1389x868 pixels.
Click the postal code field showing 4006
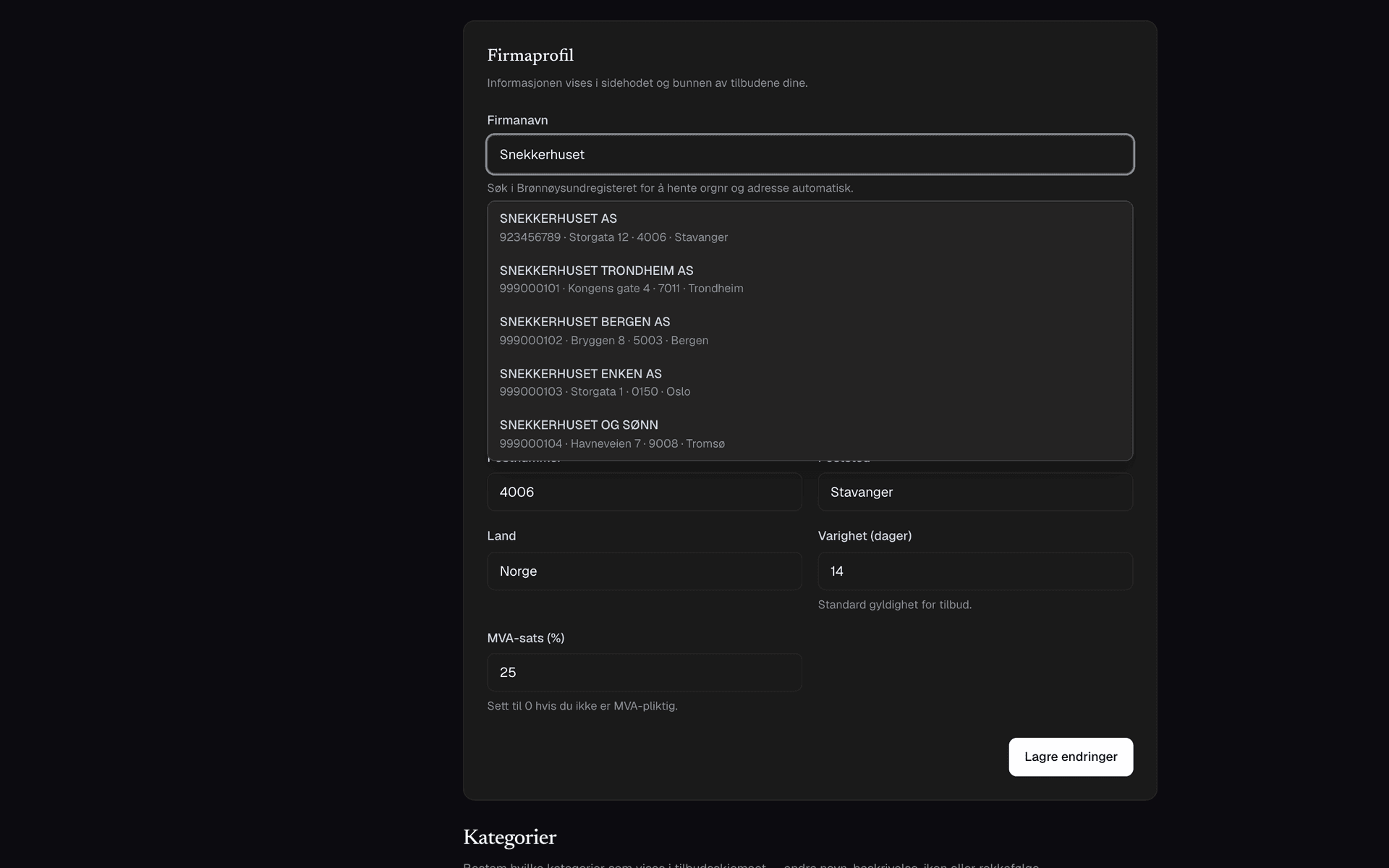pyautogui.click(x=644, y=492)
